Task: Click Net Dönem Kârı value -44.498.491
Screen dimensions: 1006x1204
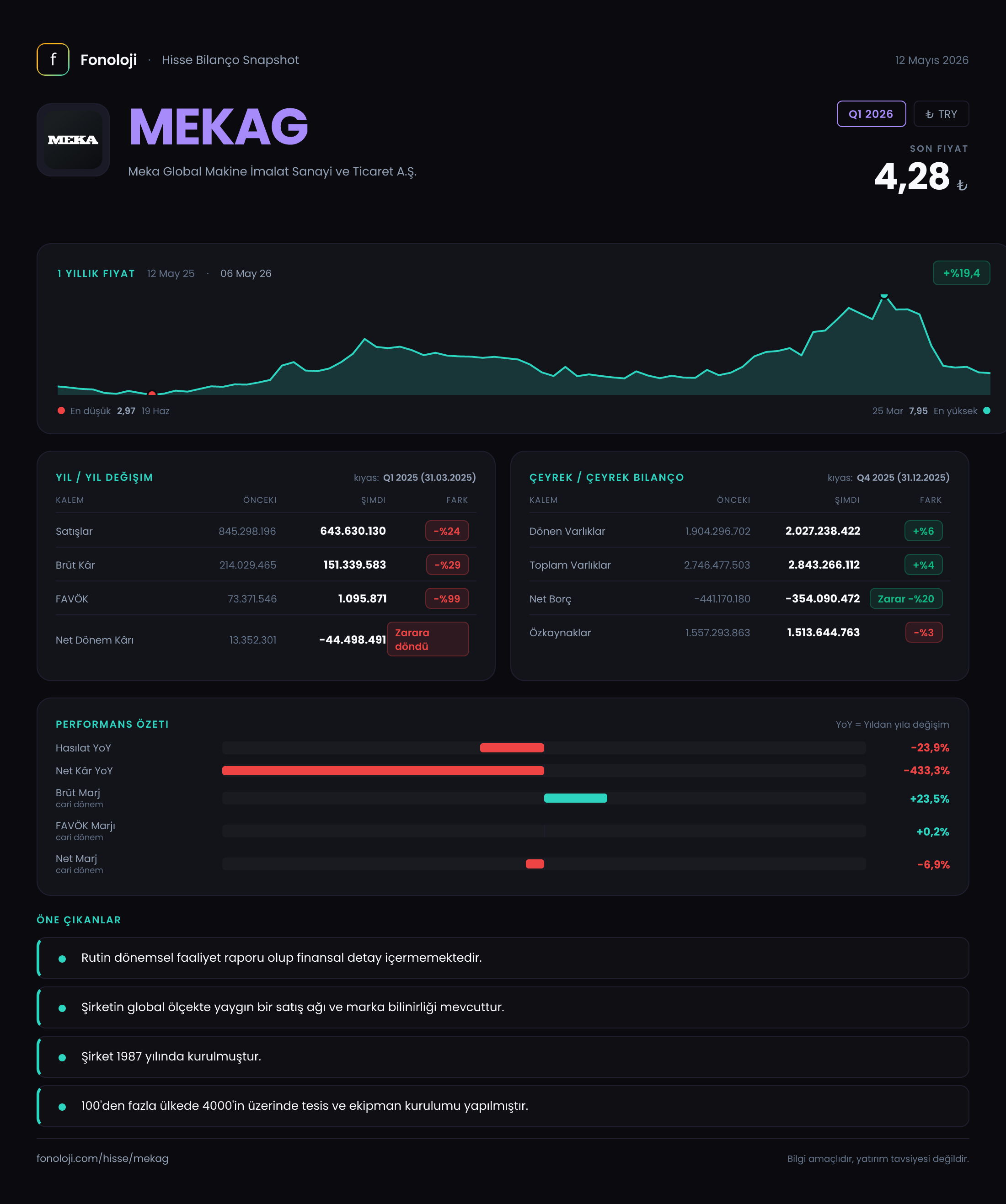Action: point(352,640)
